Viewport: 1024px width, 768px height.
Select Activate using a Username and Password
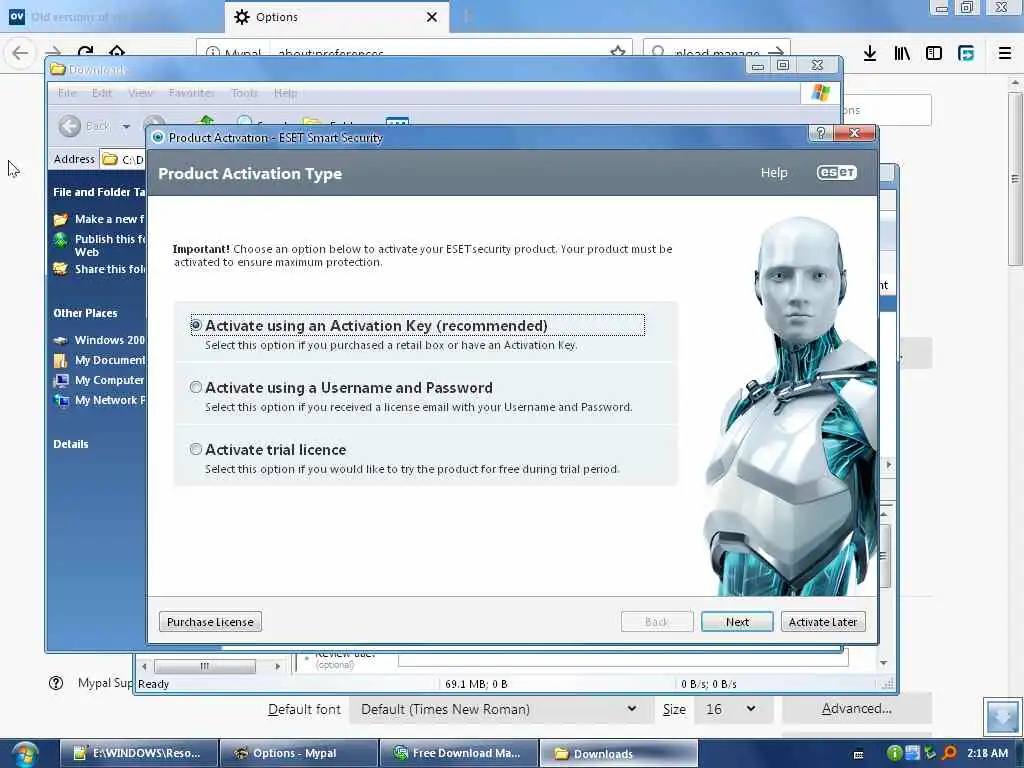click(x=196, y=387)
